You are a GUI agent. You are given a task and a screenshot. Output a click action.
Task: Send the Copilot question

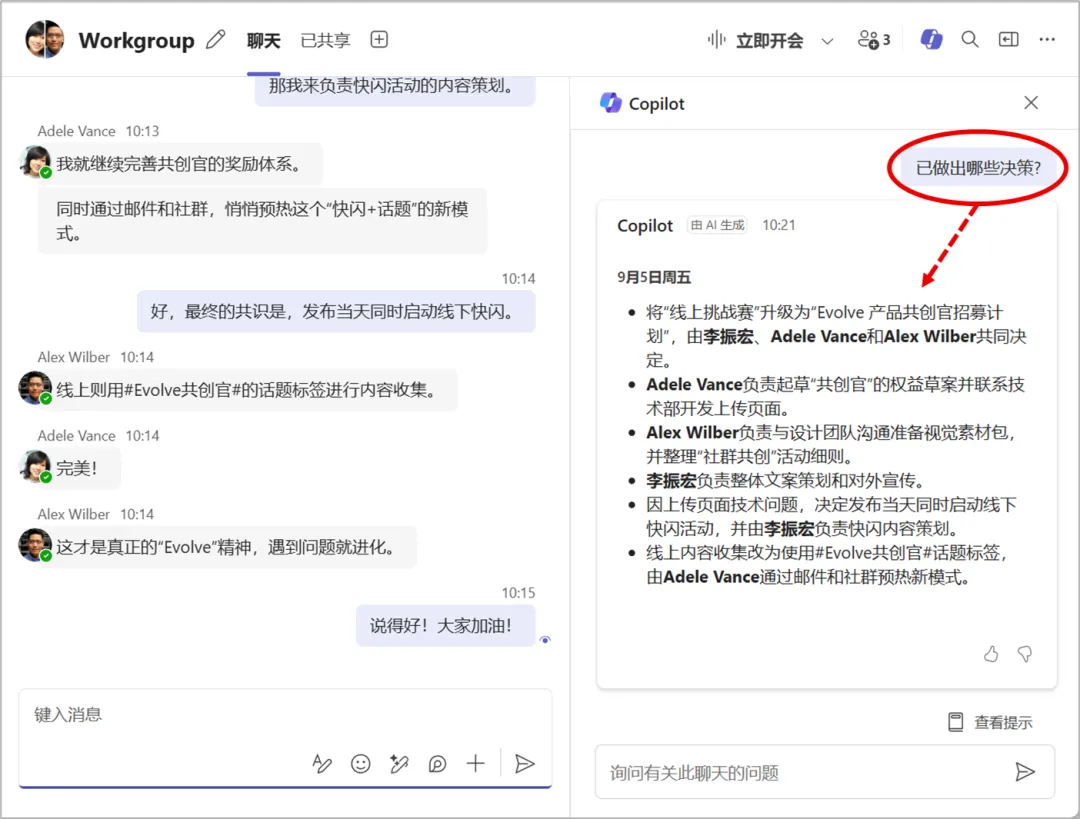pyautogui.click(x=1025, y=772)
